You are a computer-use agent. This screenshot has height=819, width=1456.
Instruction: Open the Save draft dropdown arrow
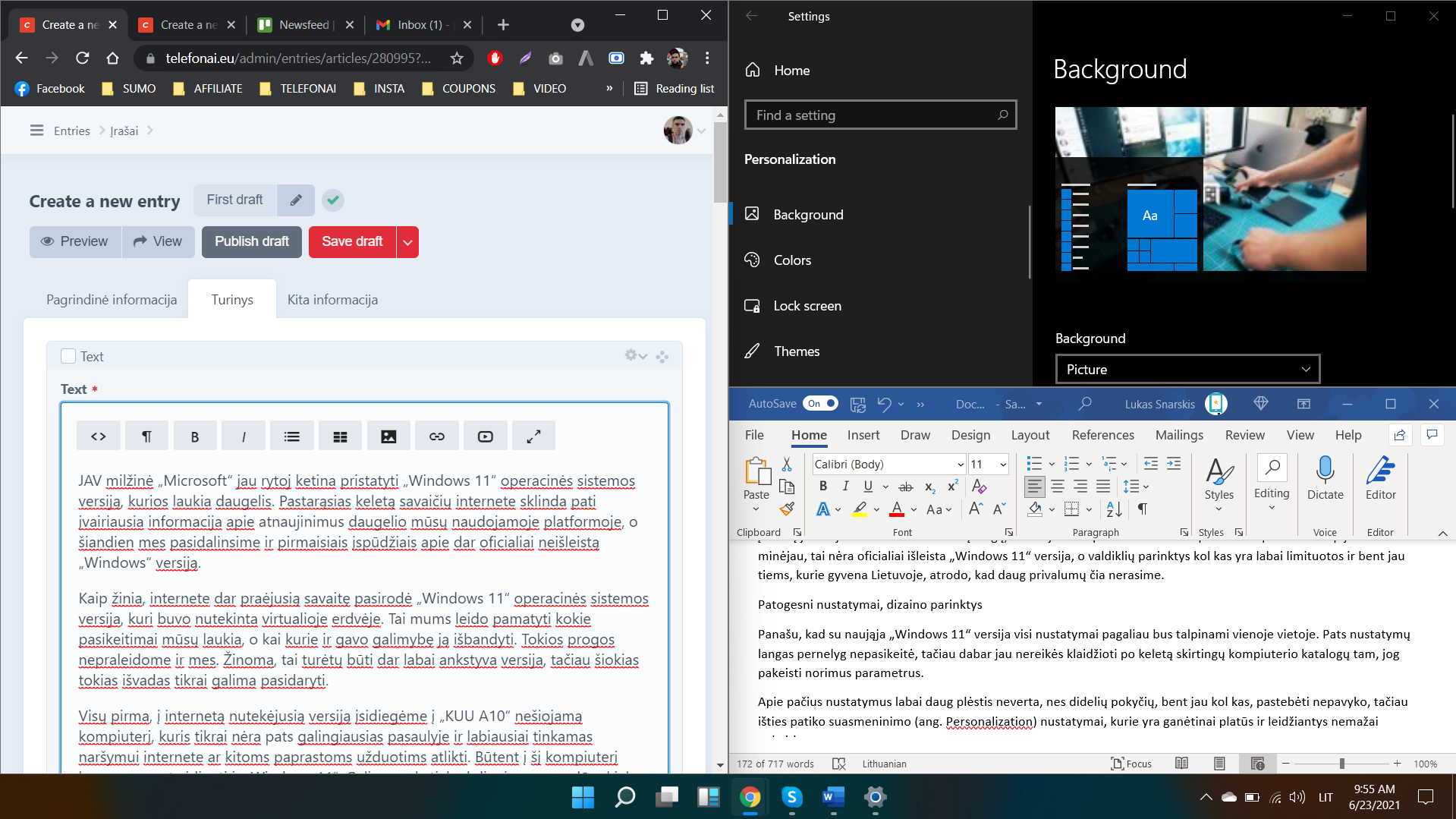pos(407,242)
